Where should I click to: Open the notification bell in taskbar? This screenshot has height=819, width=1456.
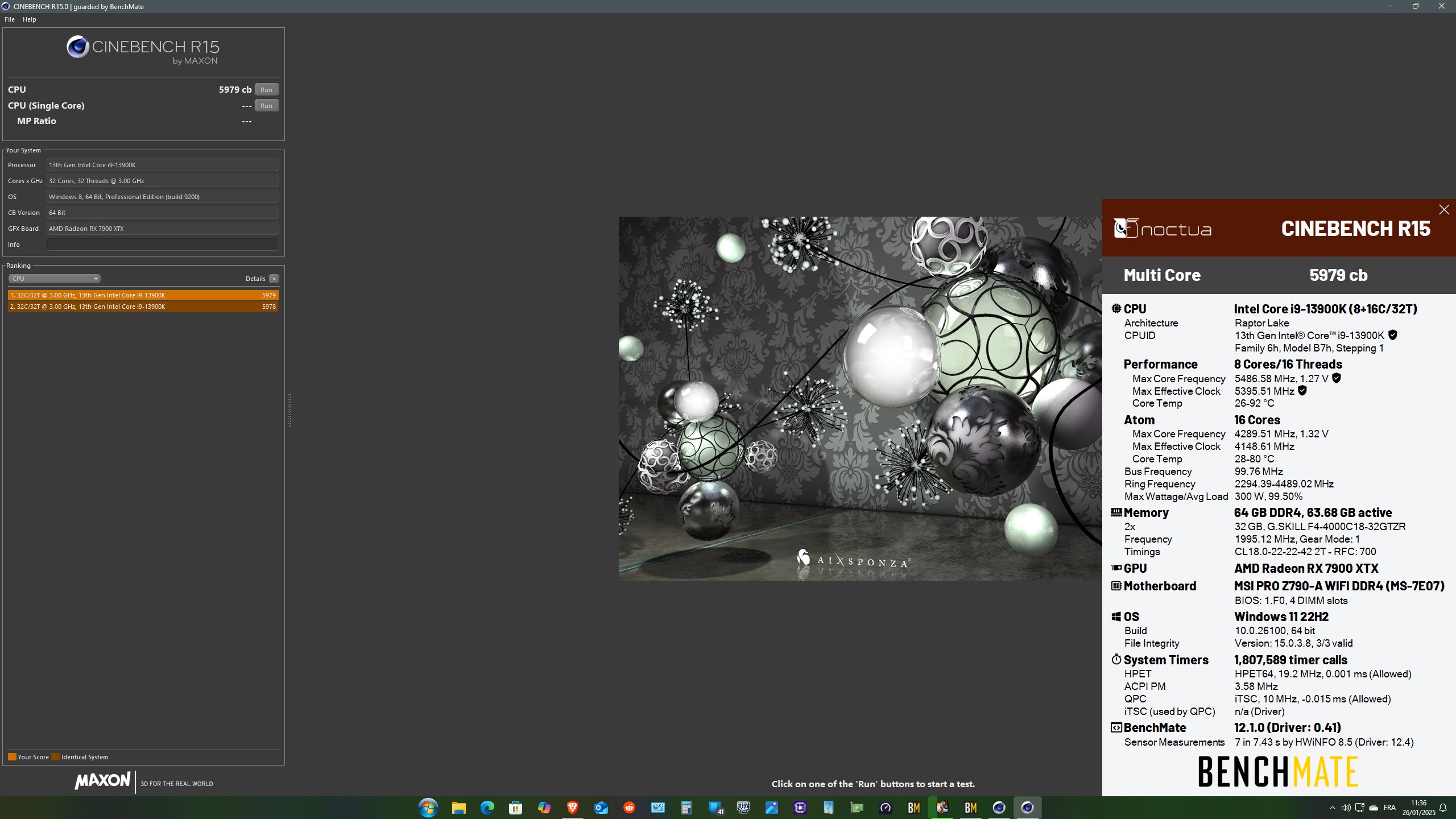(1443, 808)
